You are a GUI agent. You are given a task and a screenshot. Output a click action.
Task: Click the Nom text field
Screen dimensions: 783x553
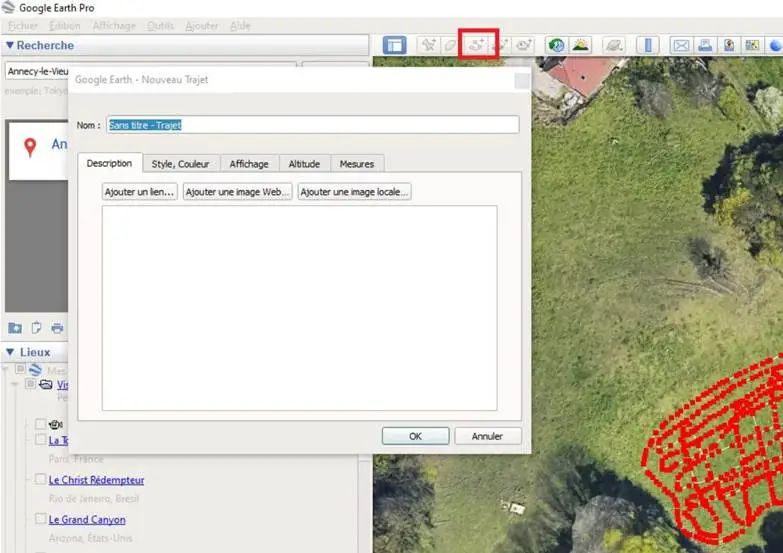pos(312,125)
